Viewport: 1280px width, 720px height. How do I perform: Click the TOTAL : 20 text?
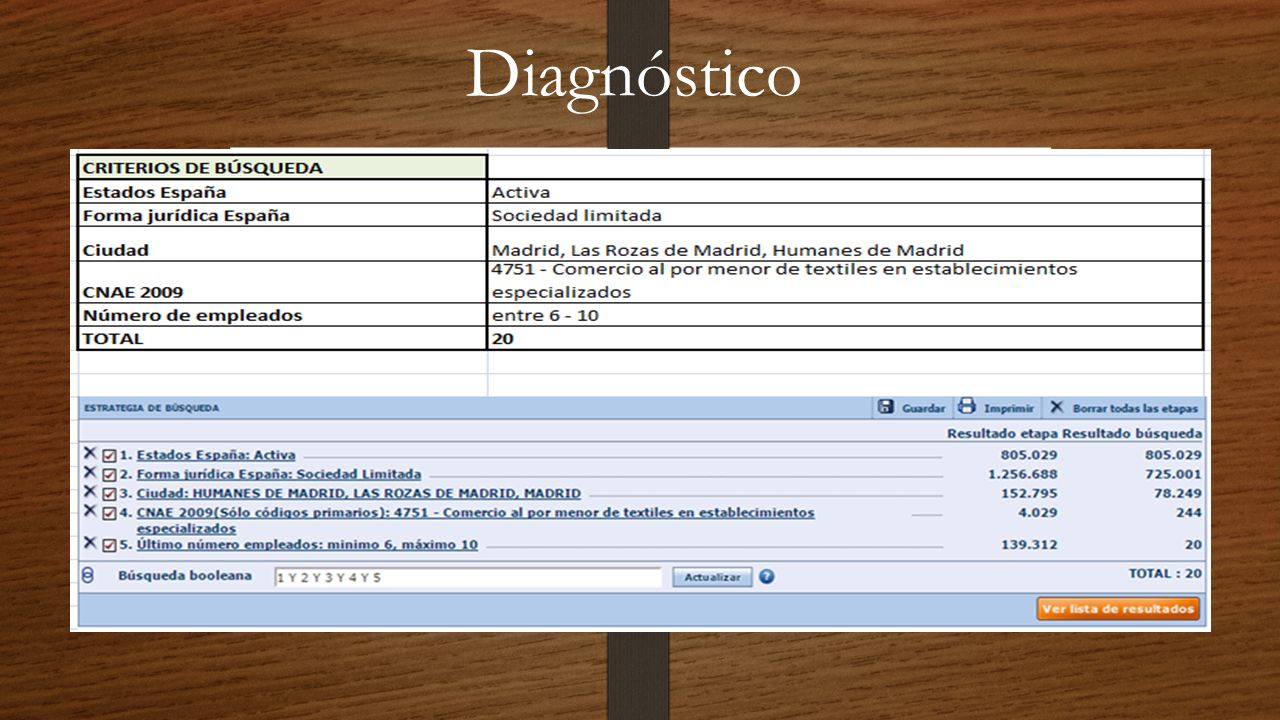tap(1165, 574)
